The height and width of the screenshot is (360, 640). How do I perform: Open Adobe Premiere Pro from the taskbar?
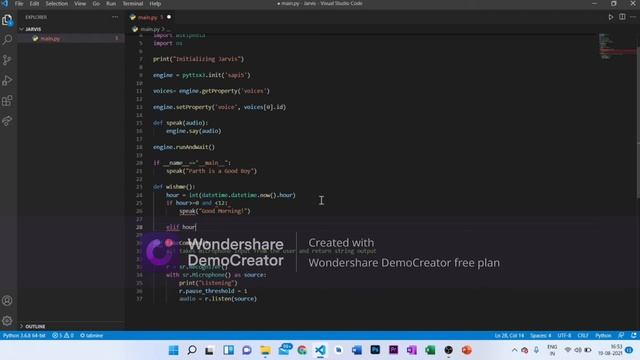393,350
